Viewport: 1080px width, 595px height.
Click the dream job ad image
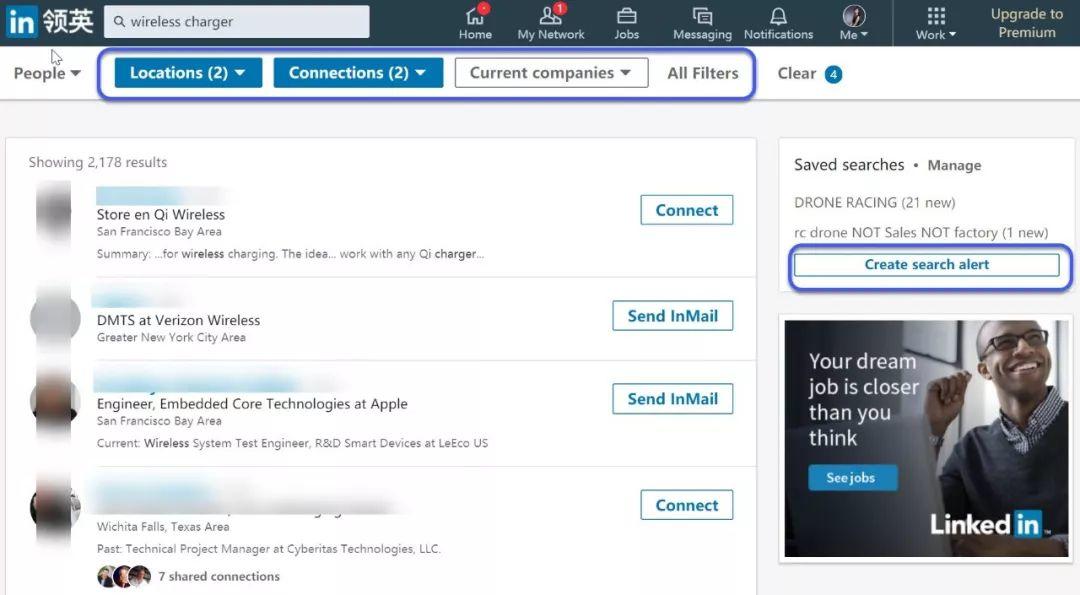coord(926,439)
